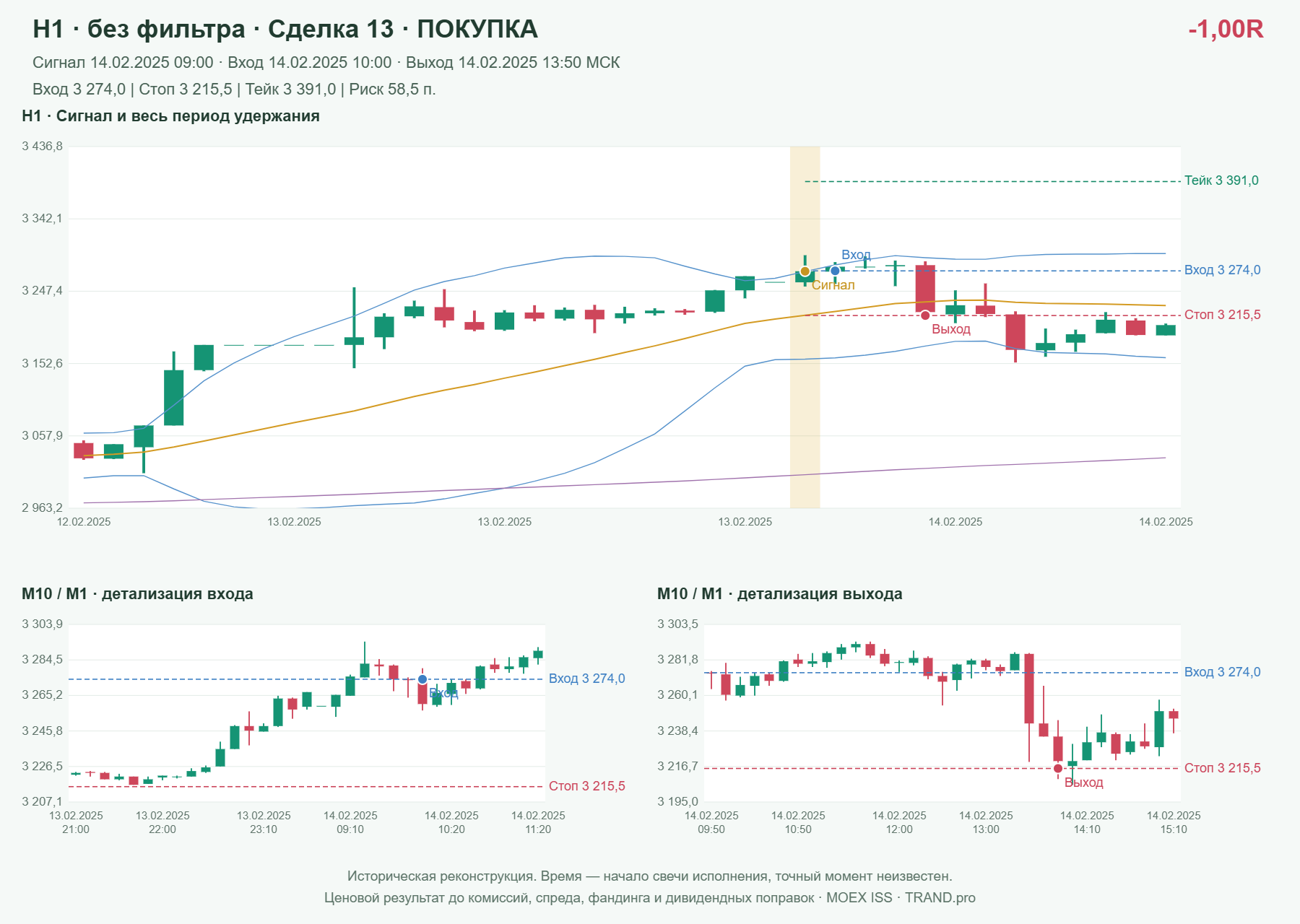This screenshot has height=924, width=1300.
Task: Select the 3 303,5 axis value
Action: click(678, 624)
